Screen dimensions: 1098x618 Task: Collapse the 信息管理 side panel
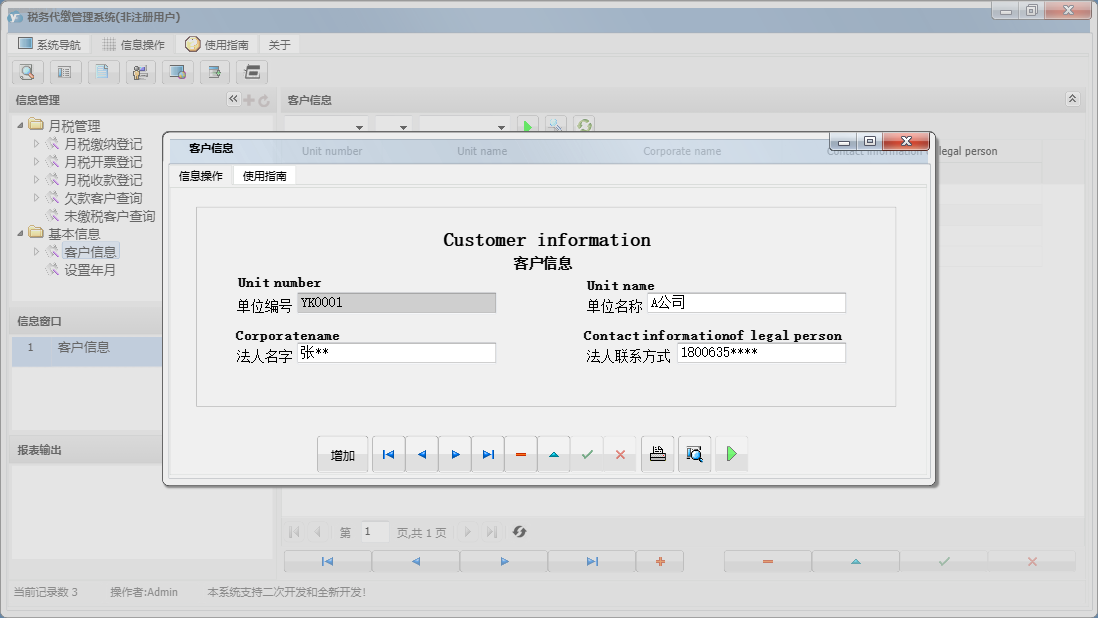(x=233, y=99)
